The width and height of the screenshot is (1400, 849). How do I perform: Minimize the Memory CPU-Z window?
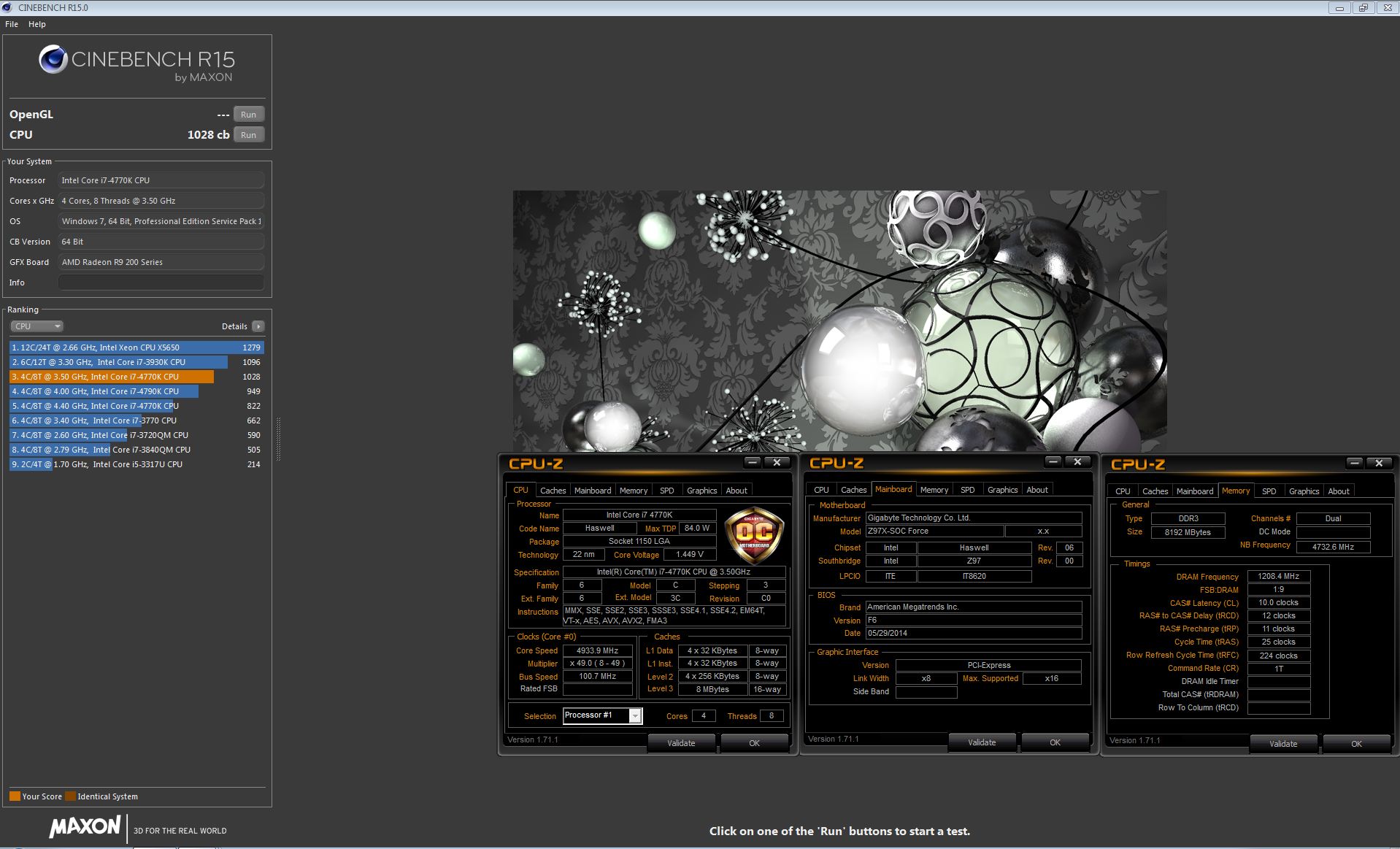pos(1355,463)
